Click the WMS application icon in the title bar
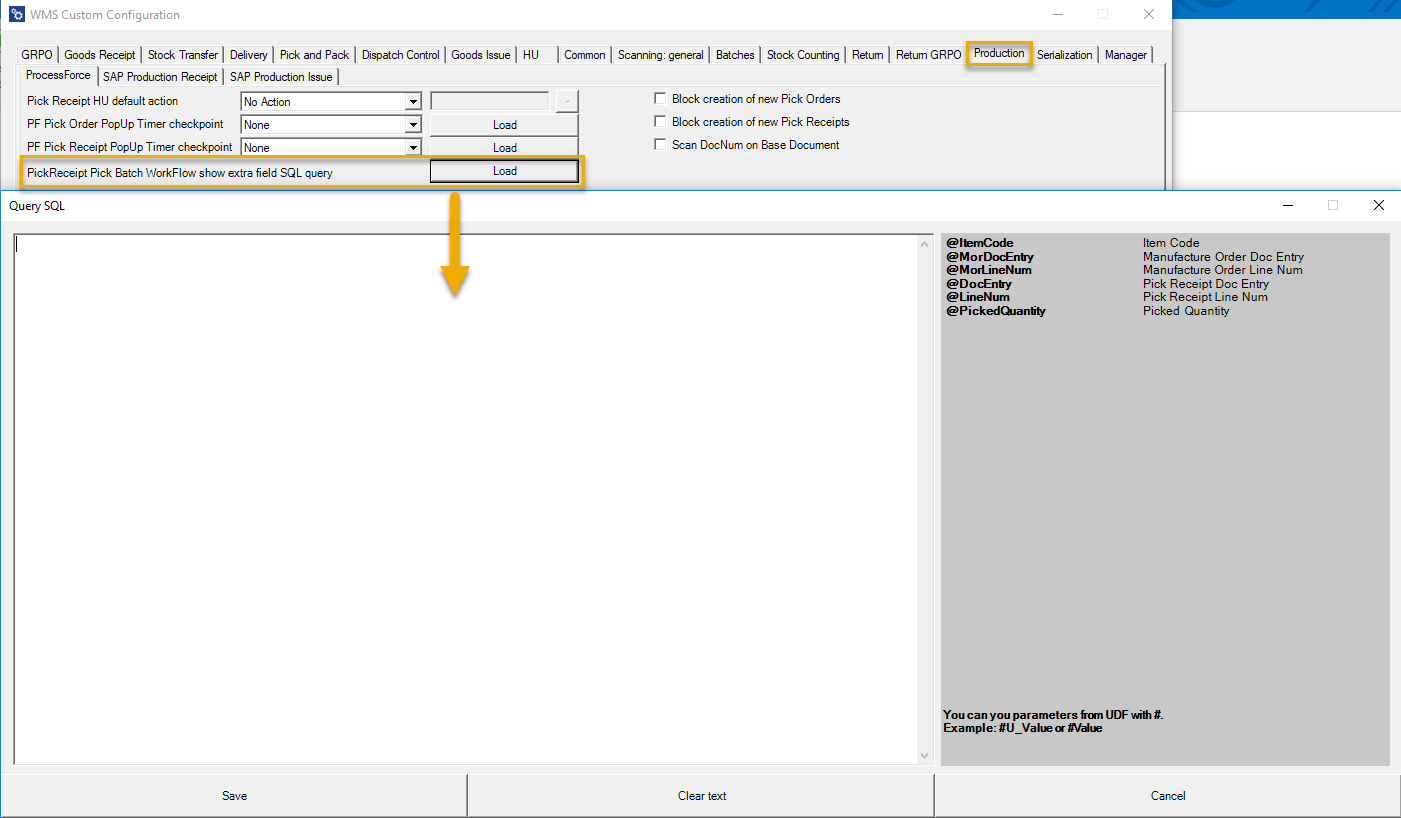This screenshot has width=1401, height=818. 17,15
